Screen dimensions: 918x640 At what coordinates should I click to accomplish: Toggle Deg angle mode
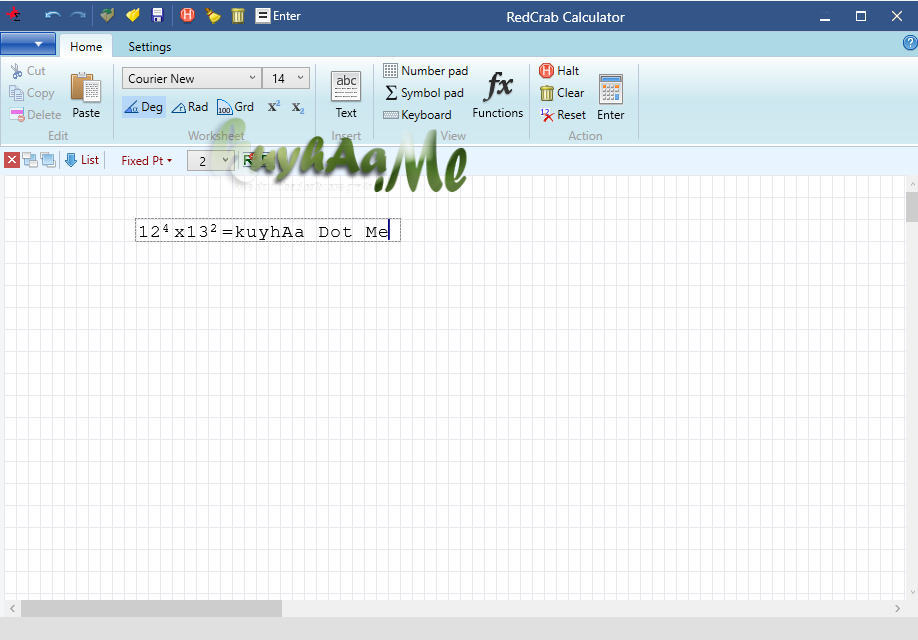[144, 107]
